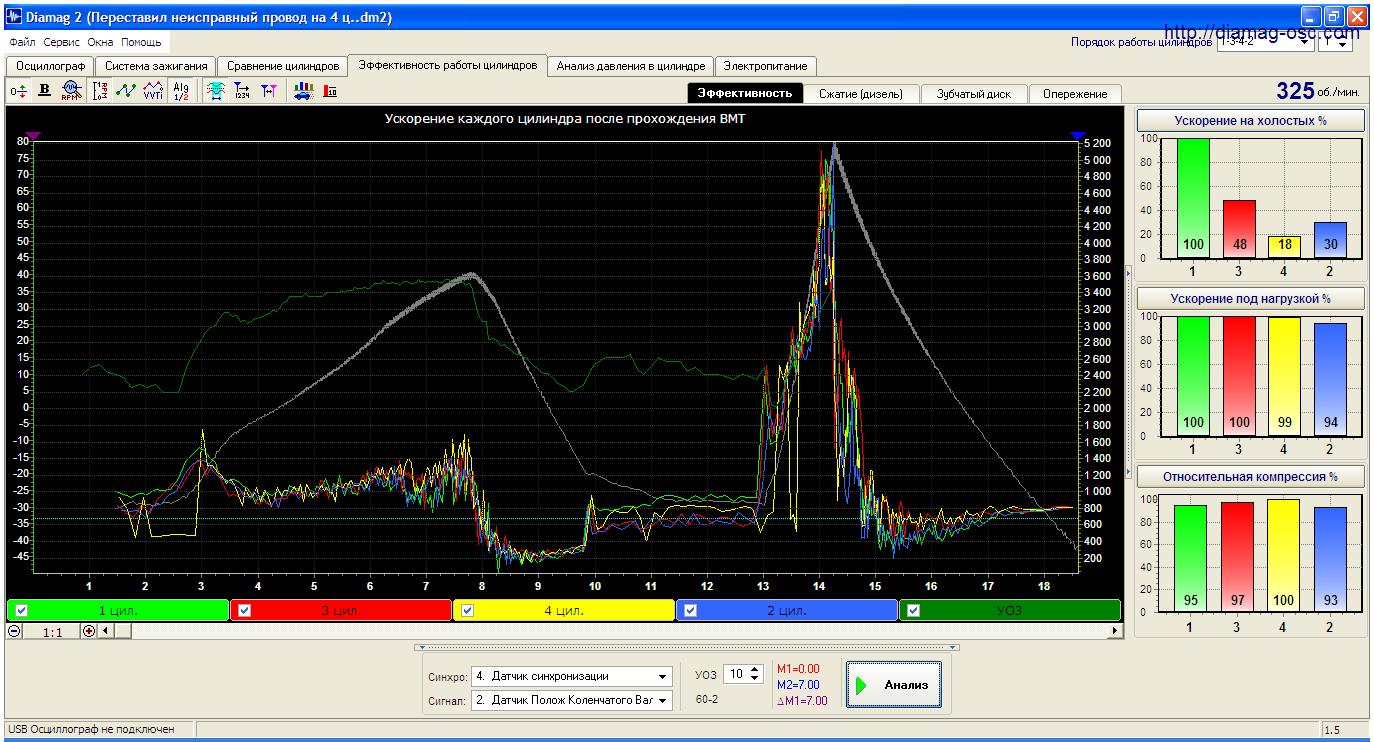Click the zero level up/down arrows icon

pyautogui.click(x=18, y=91)
